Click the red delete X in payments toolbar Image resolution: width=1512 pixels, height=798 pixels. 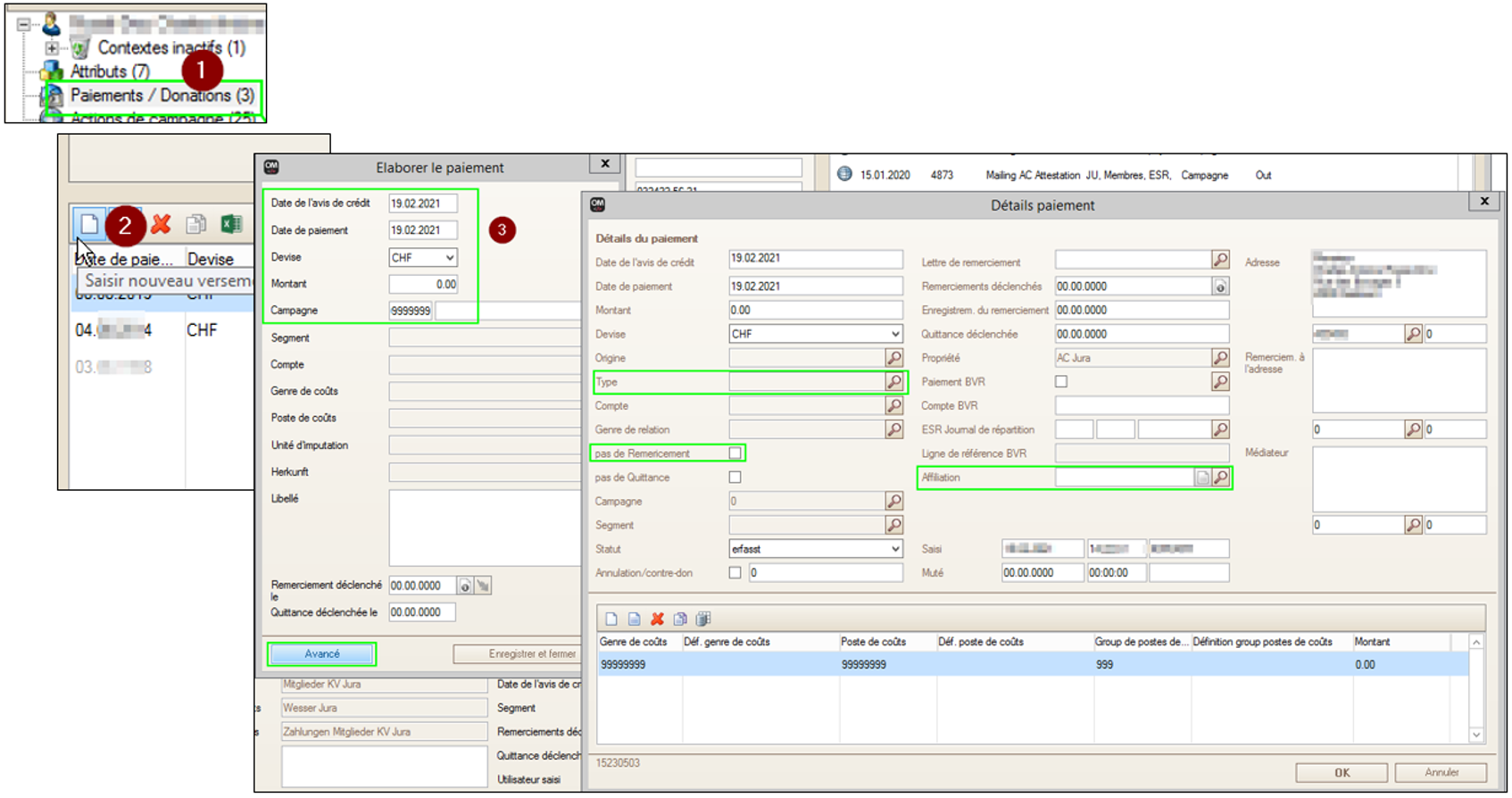[x=162, y=224]
